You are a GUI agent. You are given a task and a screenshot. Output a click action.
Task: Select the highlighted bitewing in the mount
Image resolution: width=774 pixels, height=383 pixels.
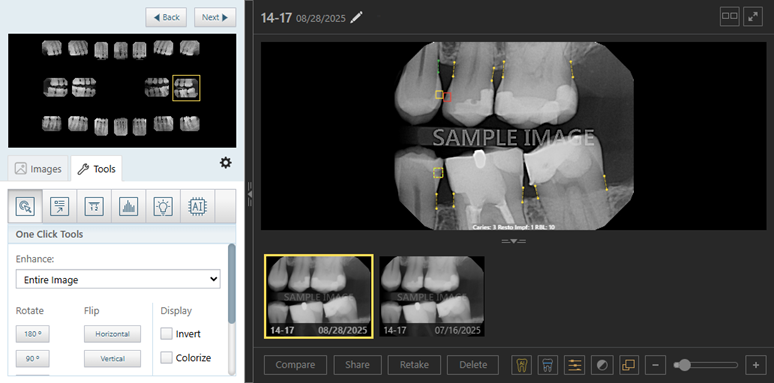click(186, 88)
